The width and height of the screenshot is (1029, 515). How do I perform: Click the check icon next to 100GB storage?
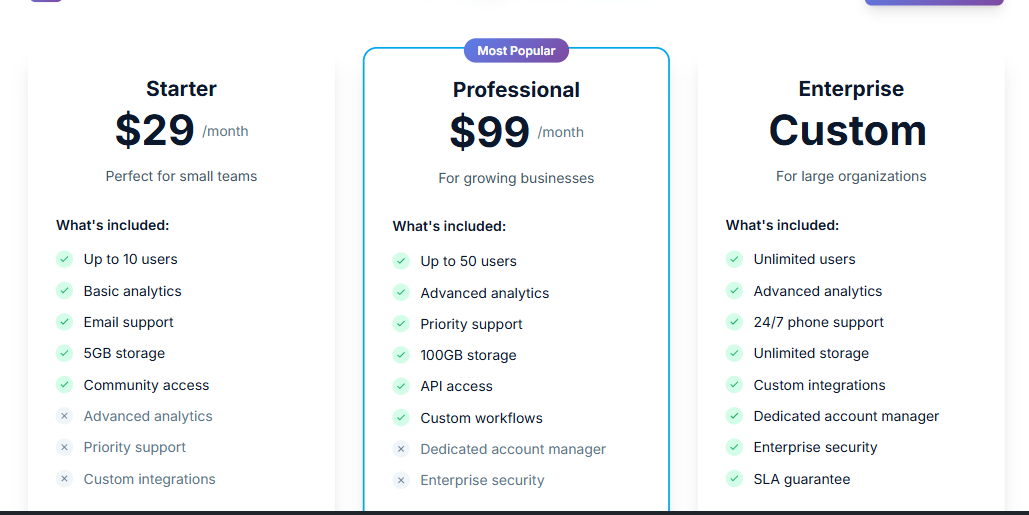coord(401,355)
